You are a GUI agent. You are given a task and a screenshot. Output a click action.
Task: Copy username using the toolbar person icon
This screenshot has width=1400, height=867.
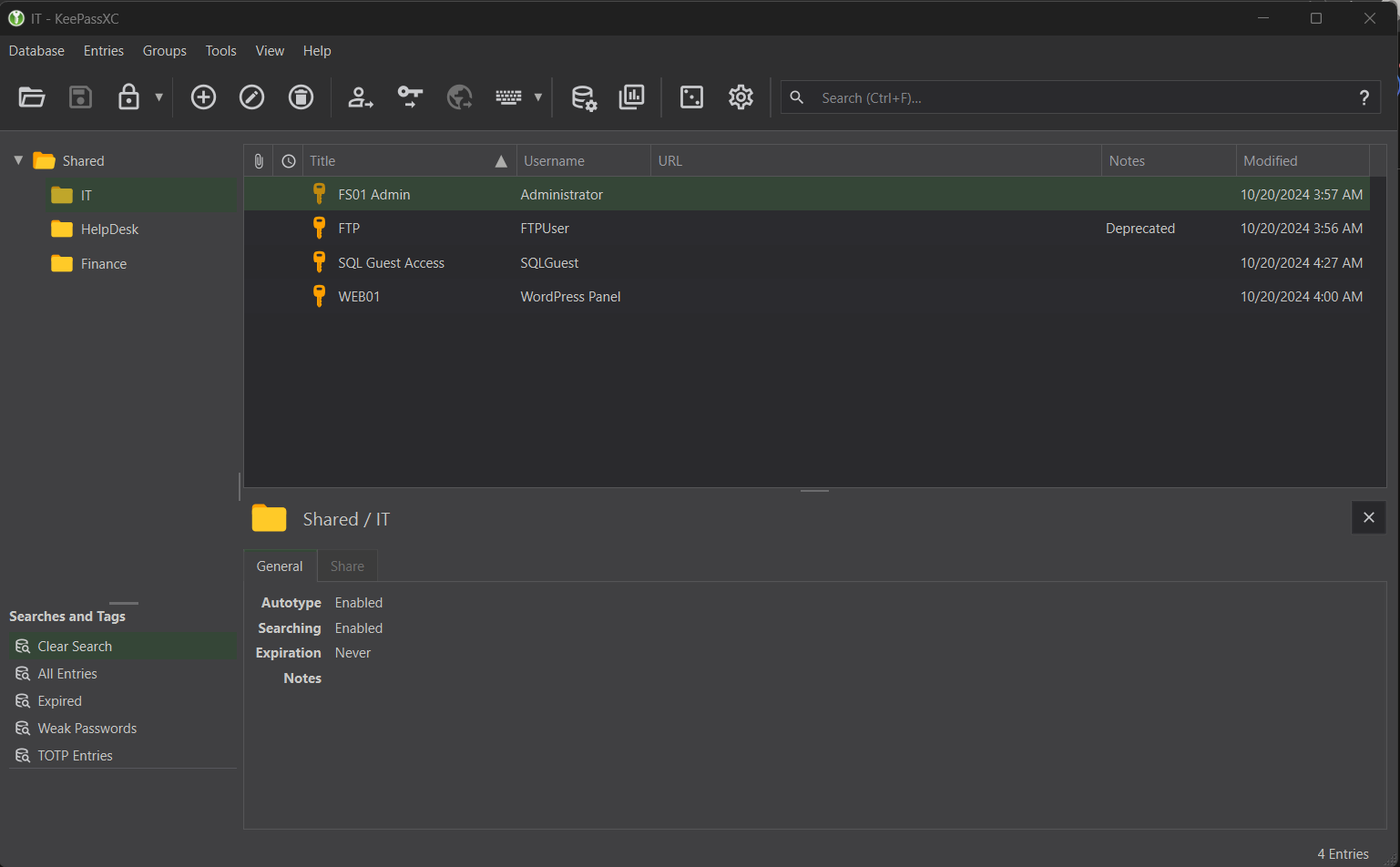361,97
